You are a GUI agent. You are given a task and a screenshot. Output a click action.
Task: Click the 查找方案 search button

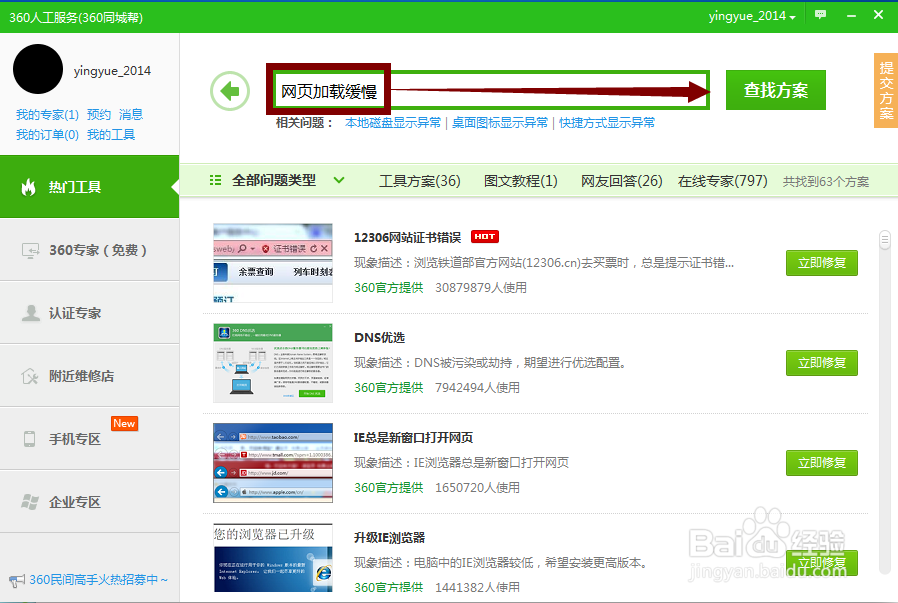775,90
